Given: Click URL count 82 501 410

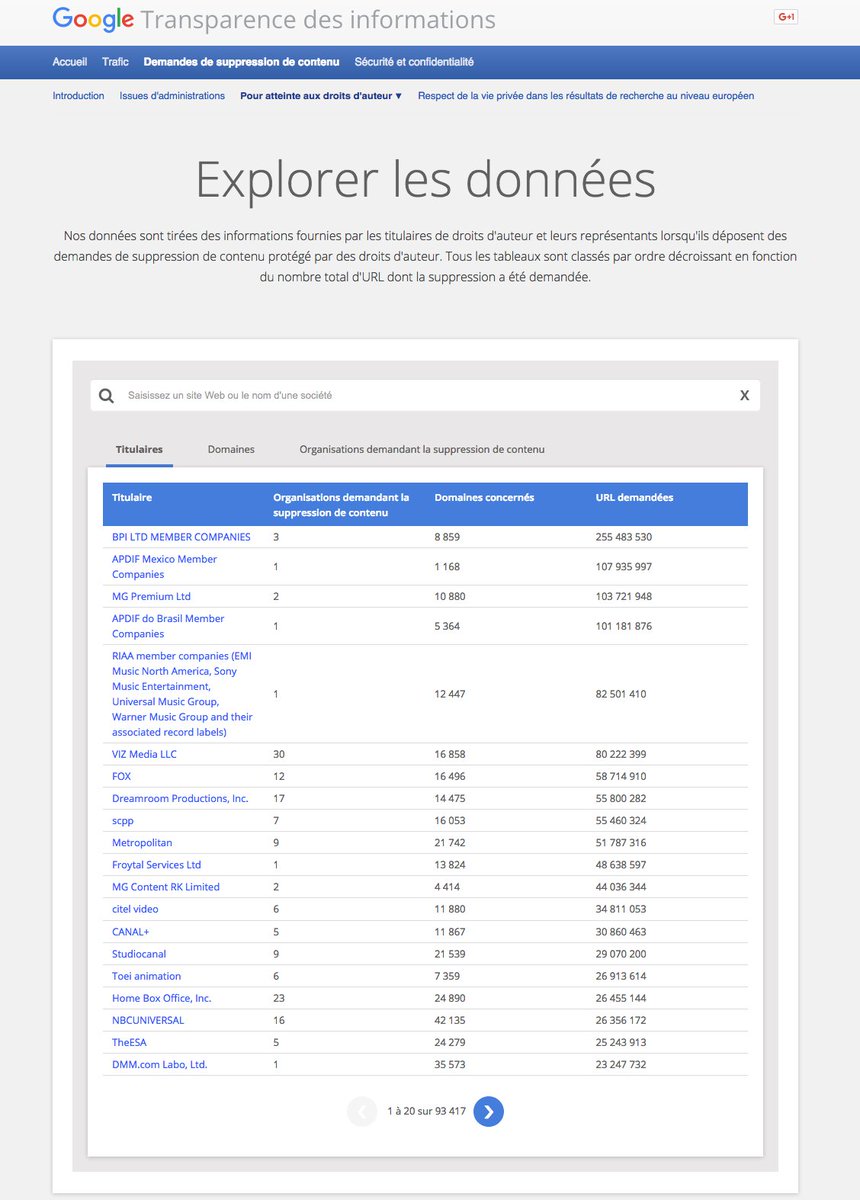Looking at the screenshot, I should click(x=621, y=694).
